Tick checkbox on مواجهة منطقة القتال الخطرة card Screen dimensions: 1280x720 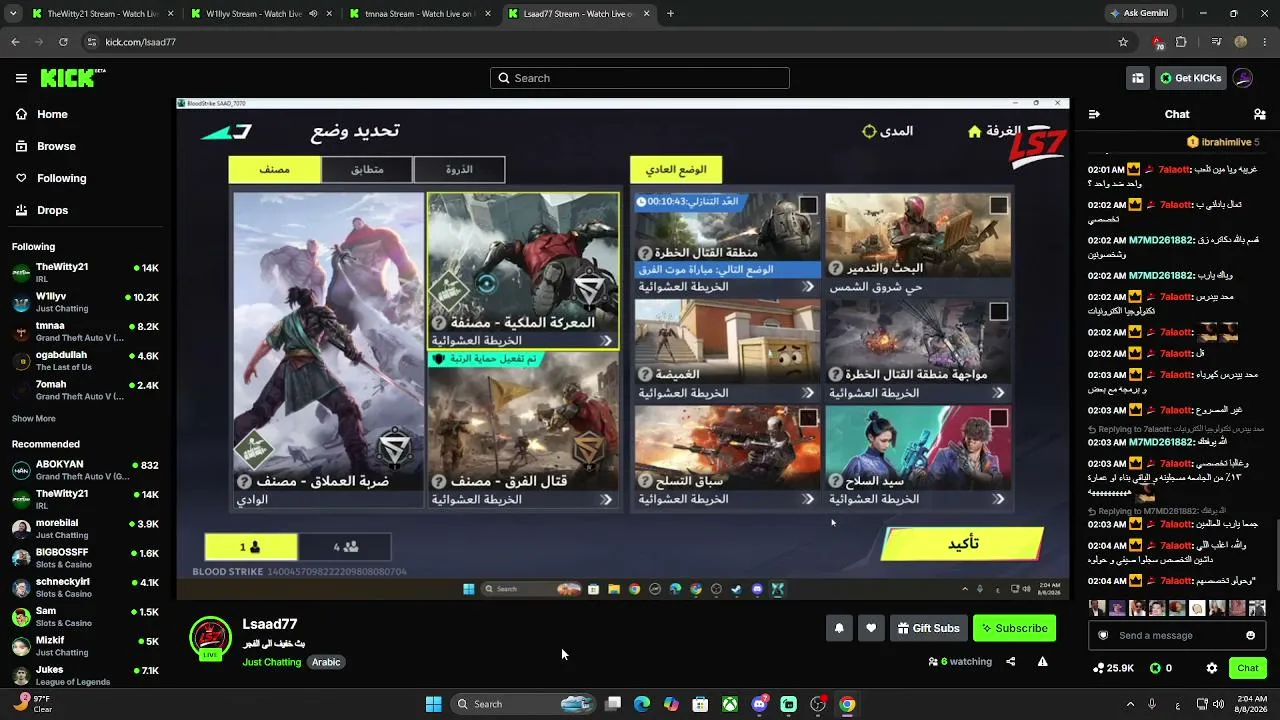[998, 312]
